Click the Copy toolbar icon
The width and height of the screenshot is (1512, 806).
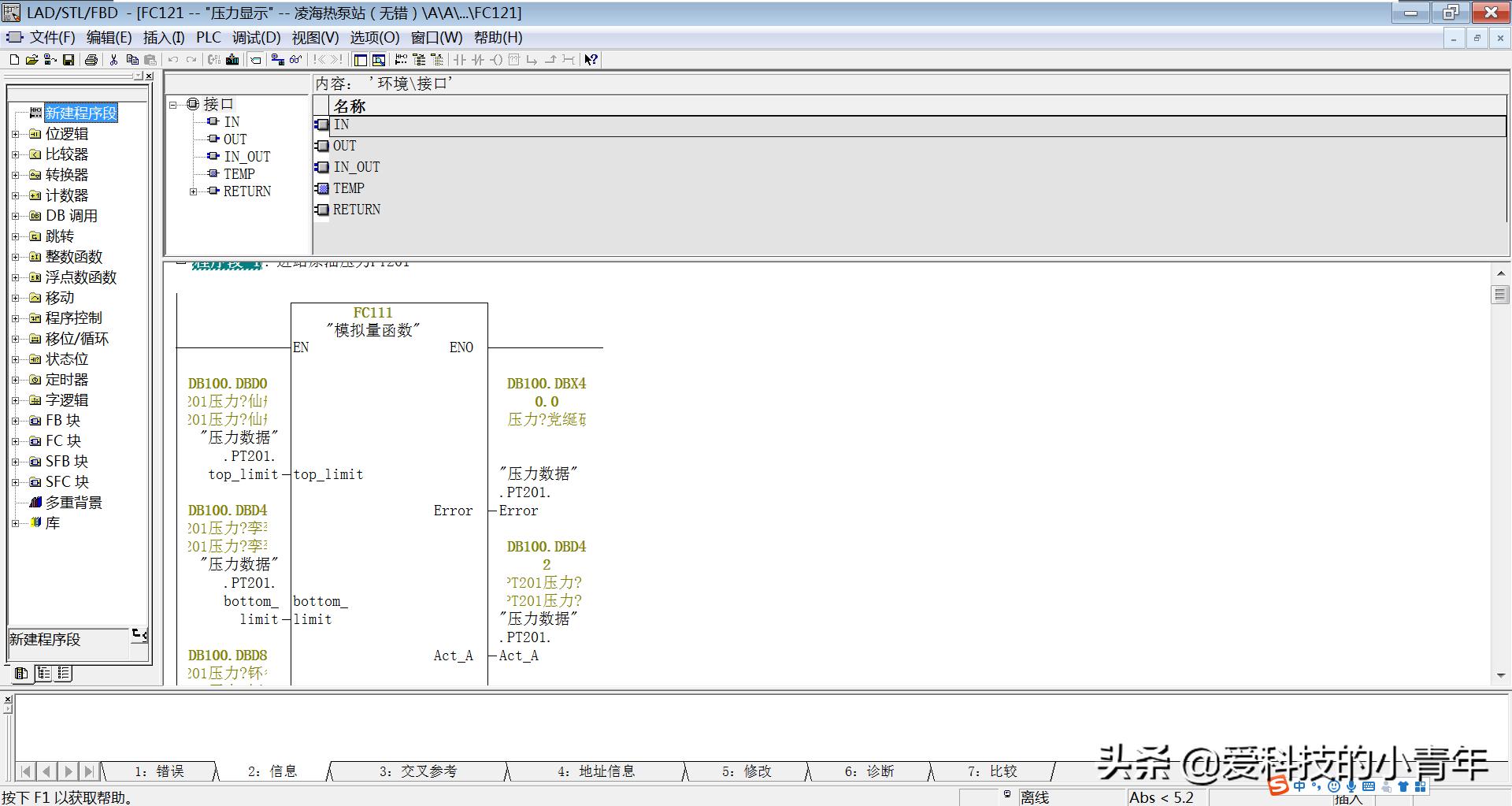[132, 60]
